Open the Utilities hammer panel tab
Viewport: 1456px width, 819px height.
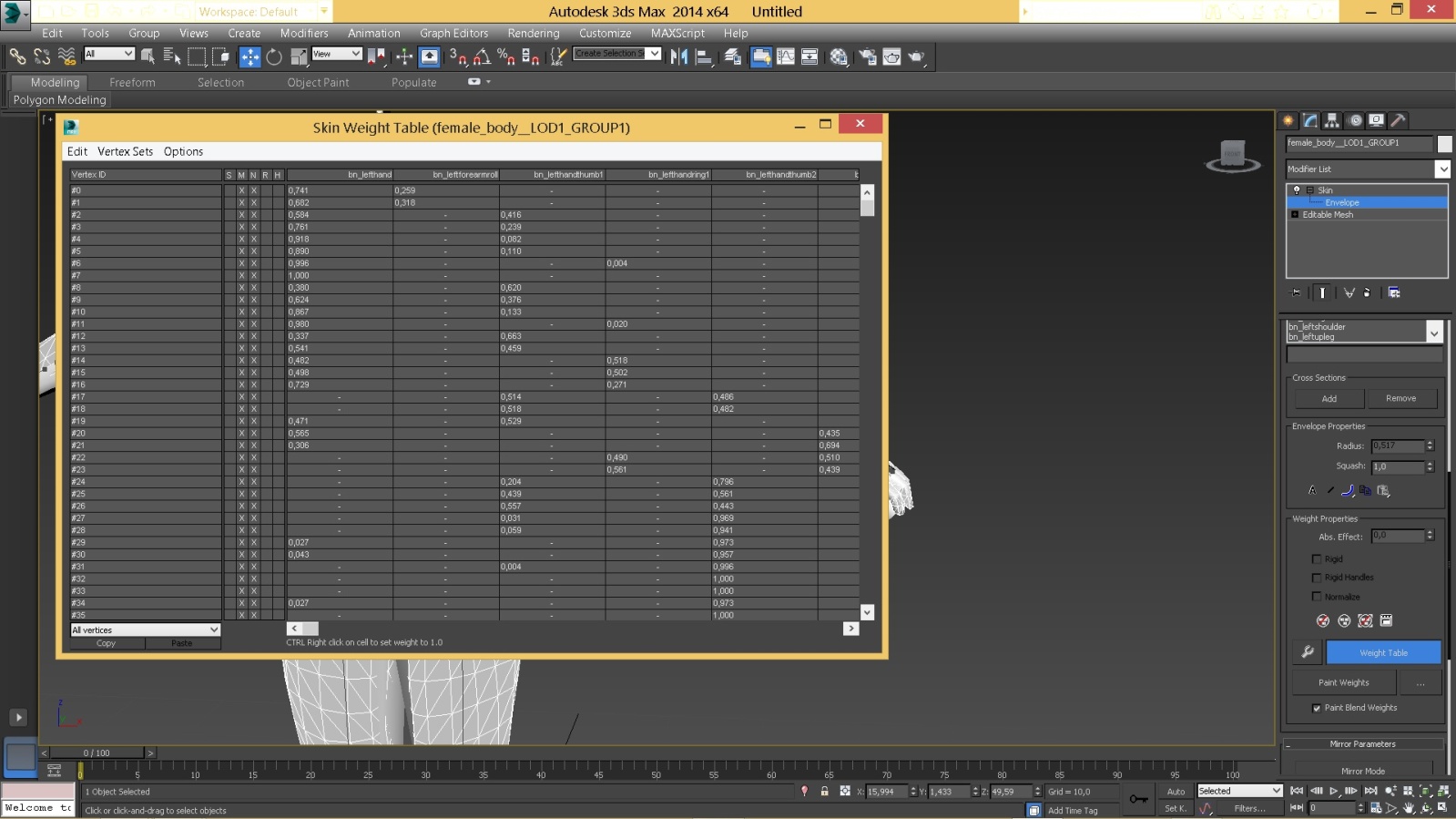click(x=1399, y=120)
